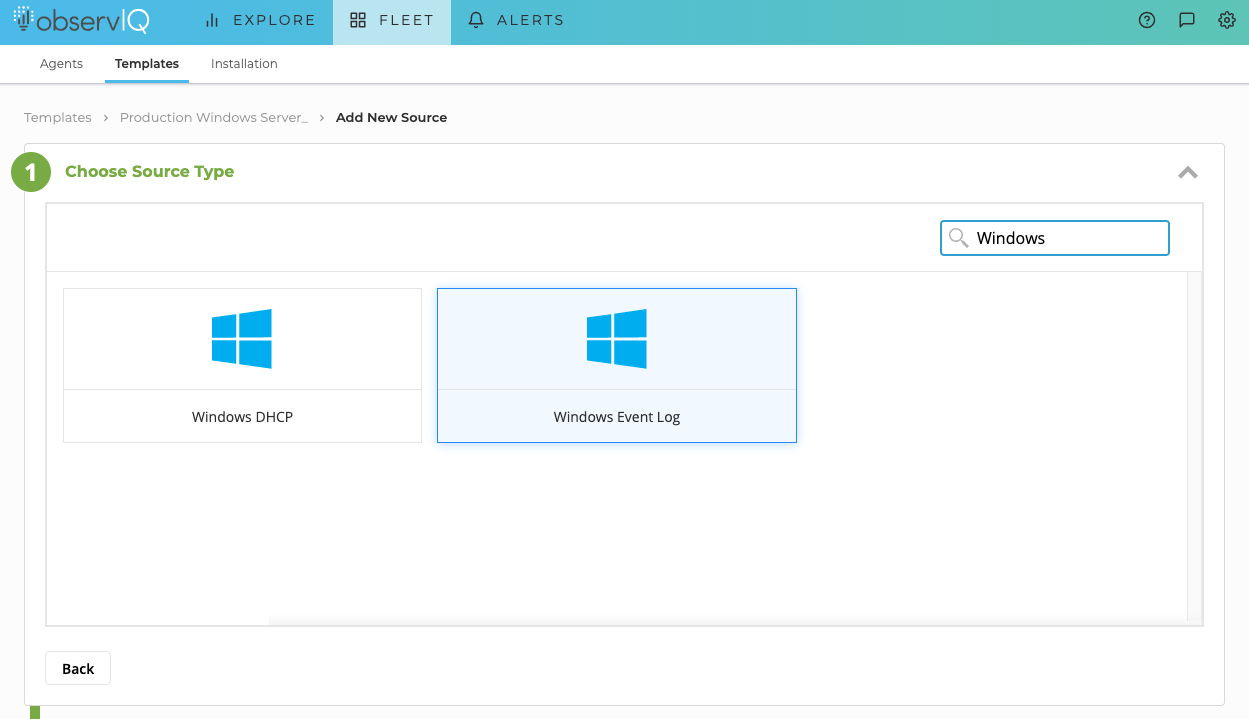This screenshot has width=1249, height=719.
Task: Collapse the Choose Source Type section
Action: click(1188, 172)
